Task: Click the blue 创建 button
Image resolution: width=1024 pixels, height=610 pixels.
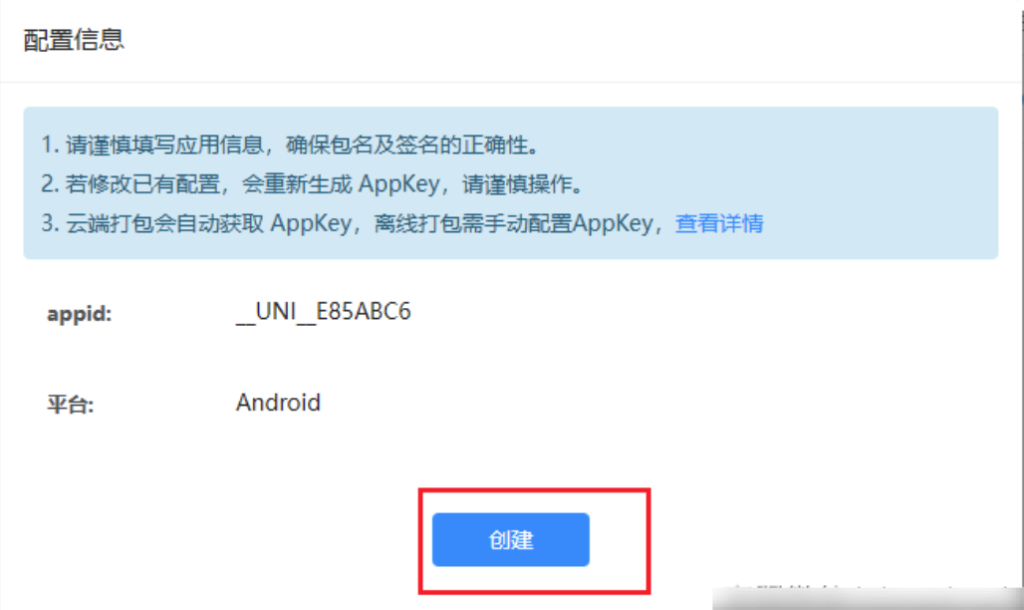Action: (x=511, y=539)
